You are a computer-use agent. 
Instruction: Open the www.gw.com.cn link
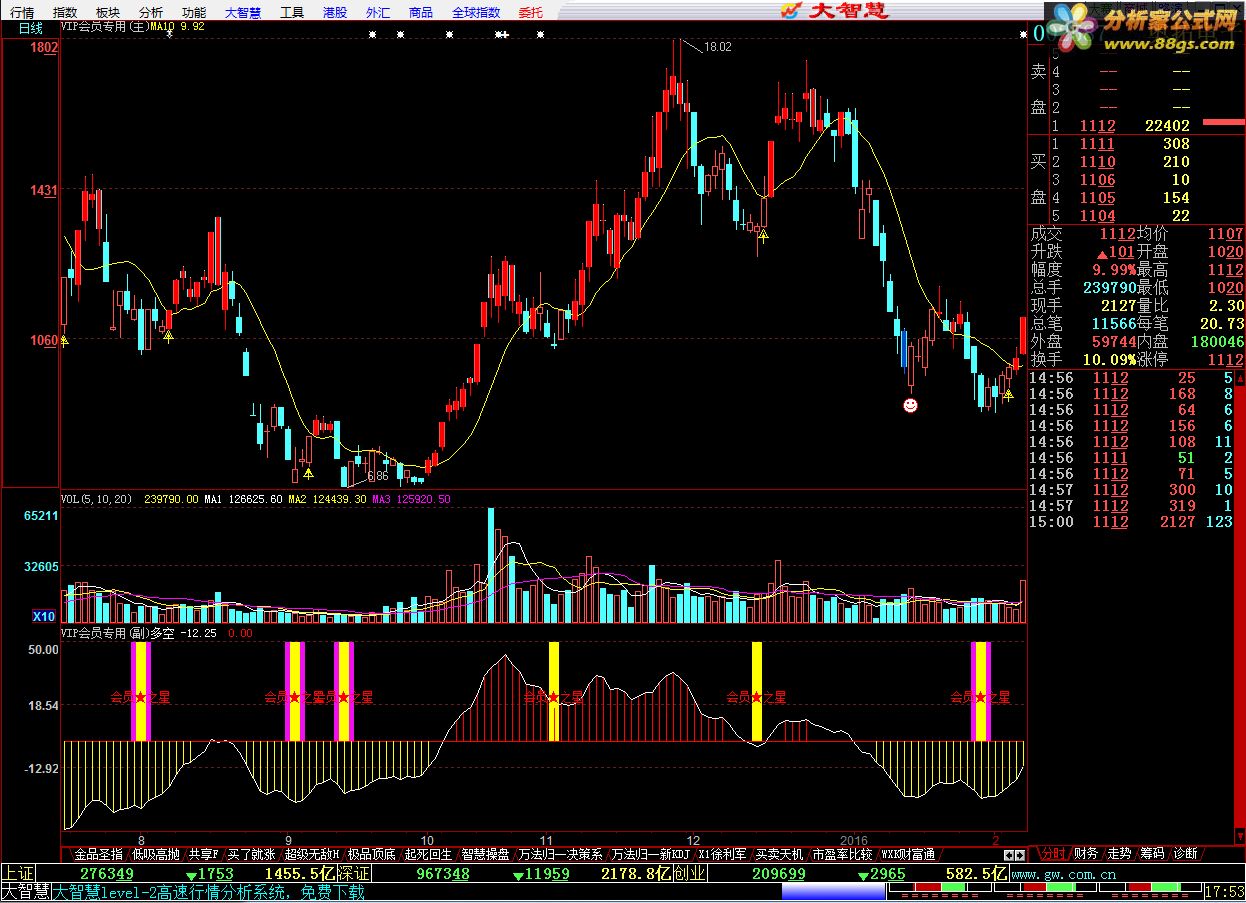(x=1063, y=873)
